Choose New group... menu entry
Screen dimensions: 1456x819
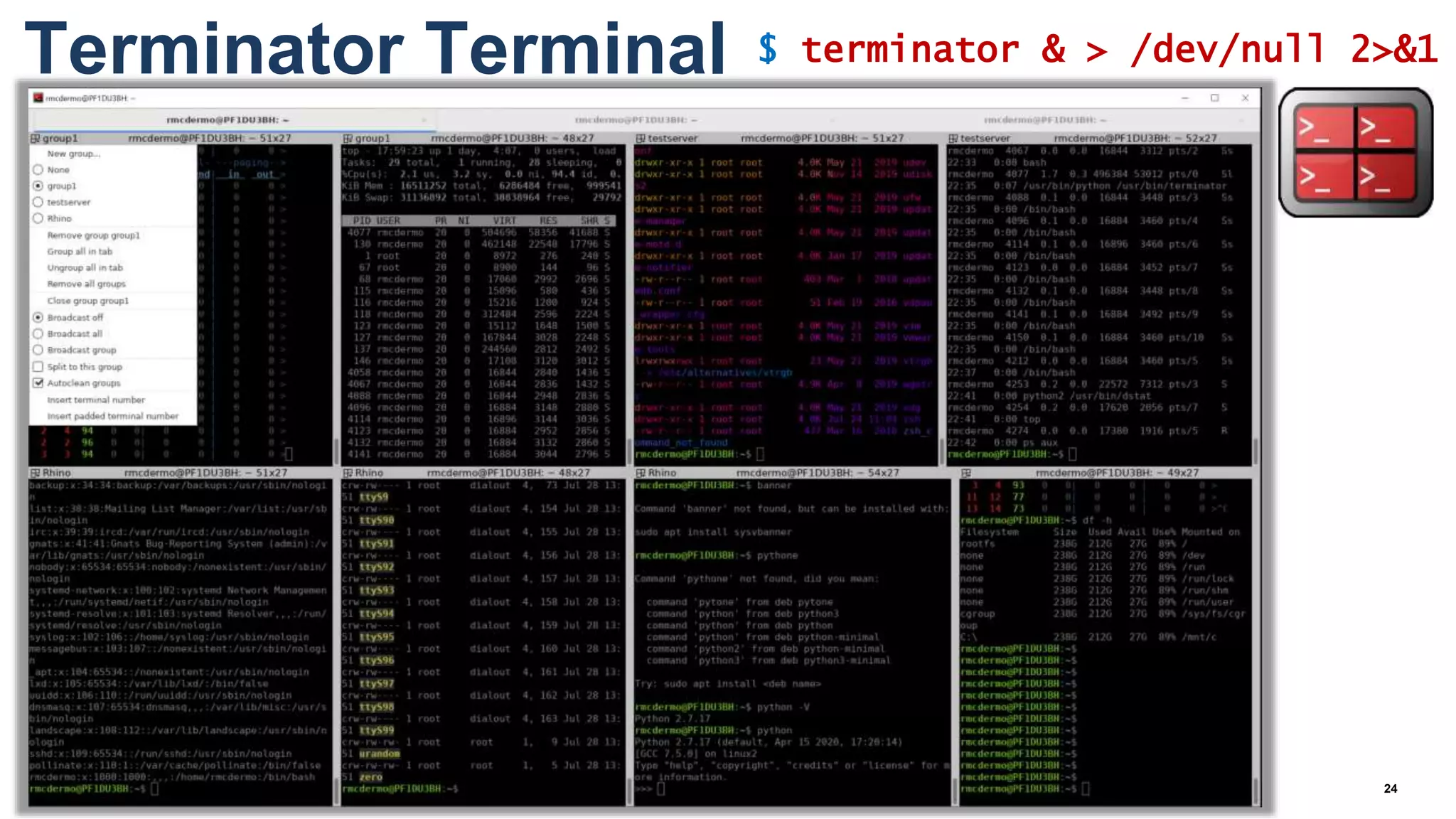[74, 154]
